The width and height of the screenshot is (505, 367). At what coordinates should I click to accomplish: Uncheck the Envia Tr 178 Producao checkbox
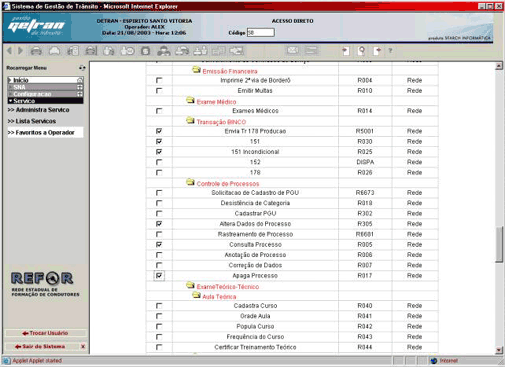coord(159,131)
